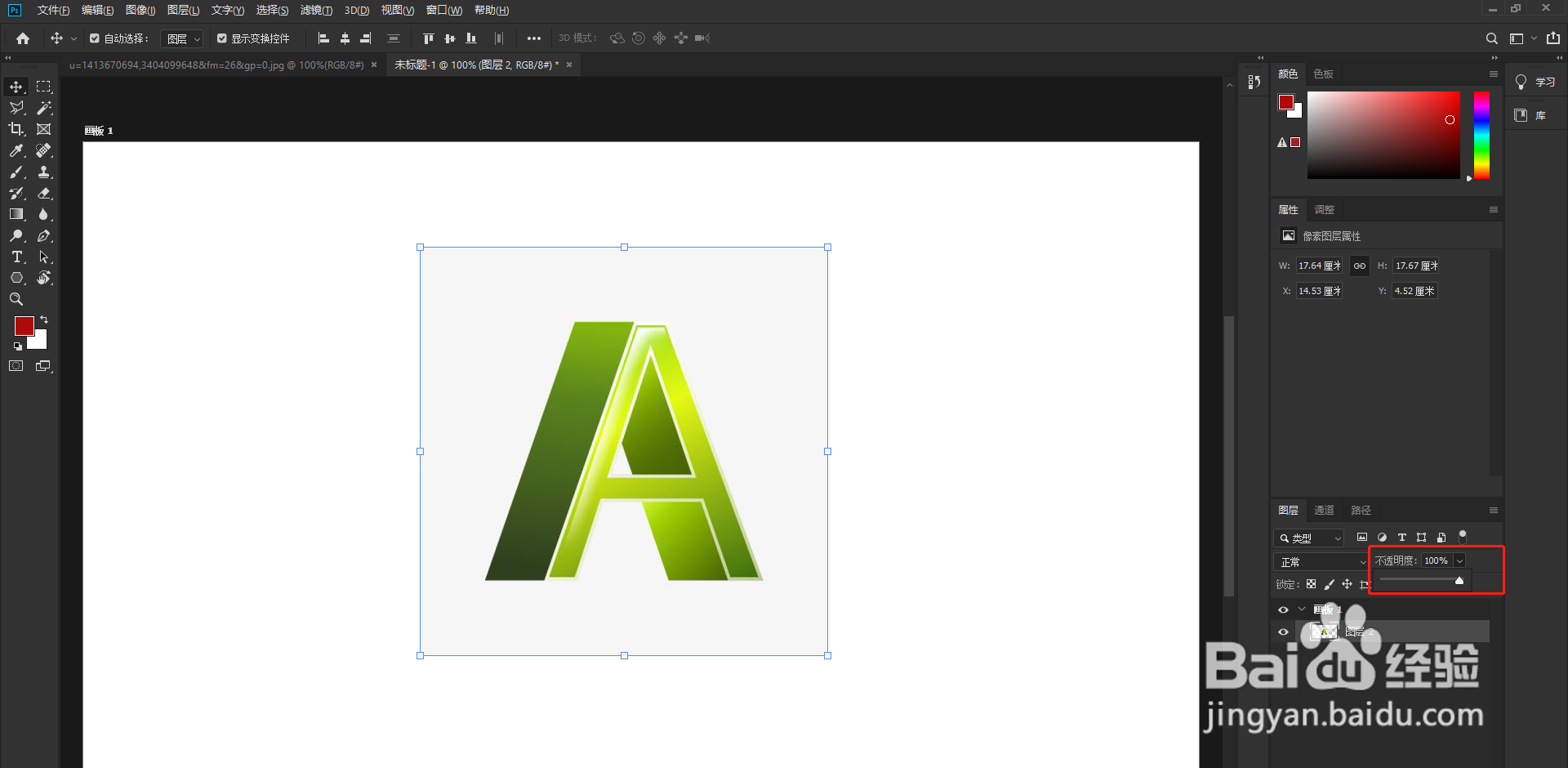Select the Path Selection tool
This screenshot has width=1568, height=768.
pos(44,257)
